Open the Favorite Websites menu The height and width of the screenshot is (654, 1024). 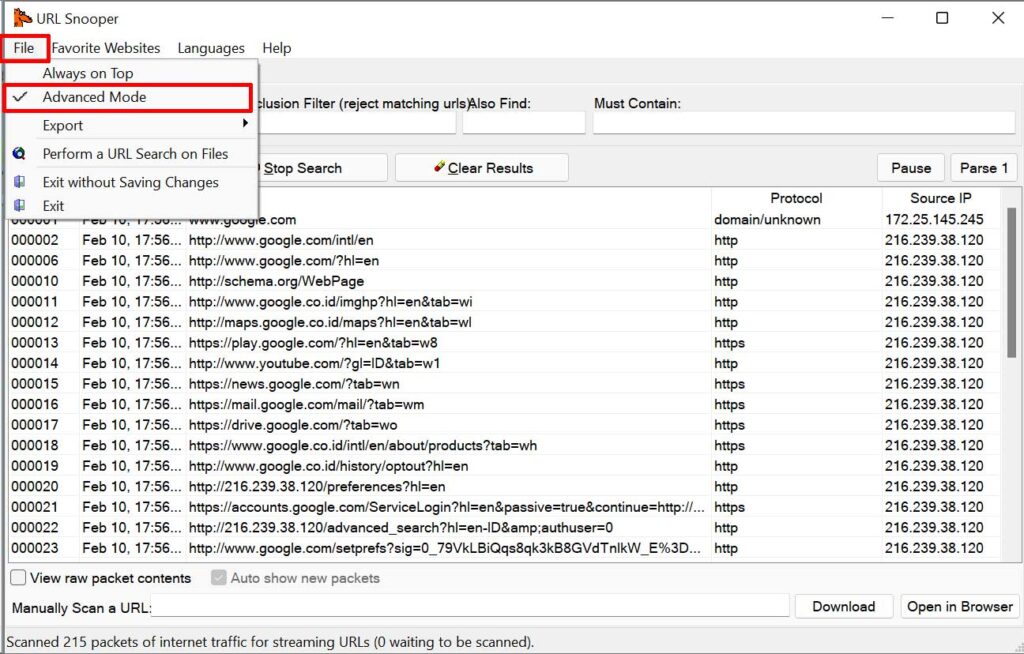coord(106,48)
